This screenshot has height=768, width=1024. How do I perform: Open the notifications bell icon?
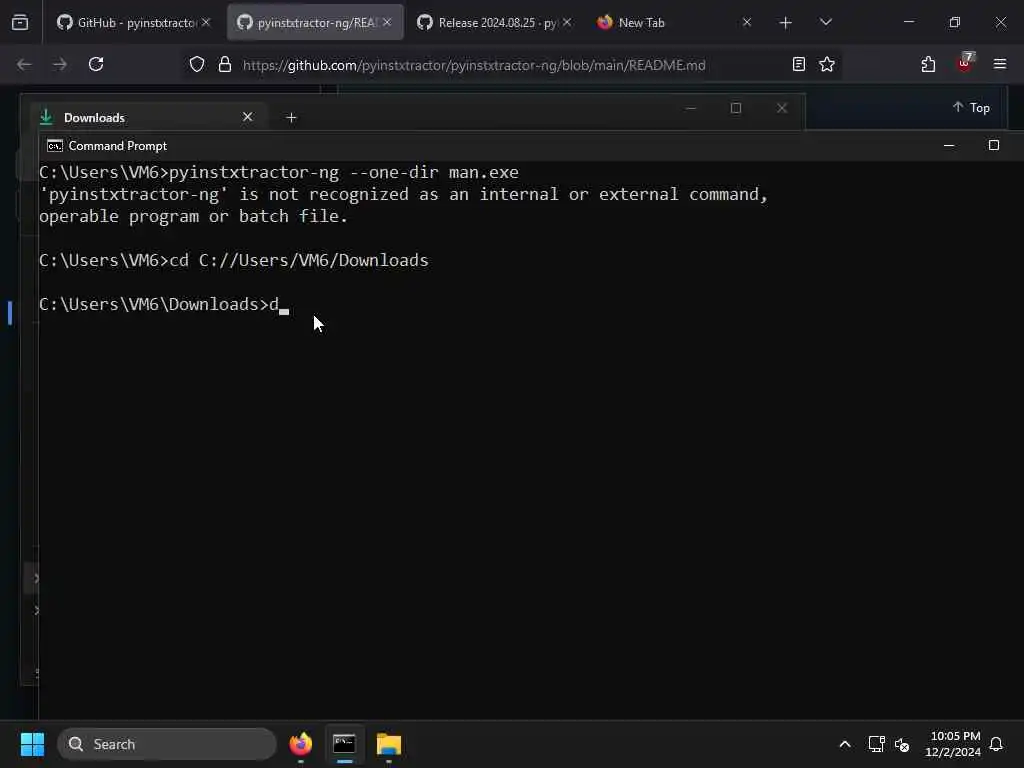click(x=997, y=744)
